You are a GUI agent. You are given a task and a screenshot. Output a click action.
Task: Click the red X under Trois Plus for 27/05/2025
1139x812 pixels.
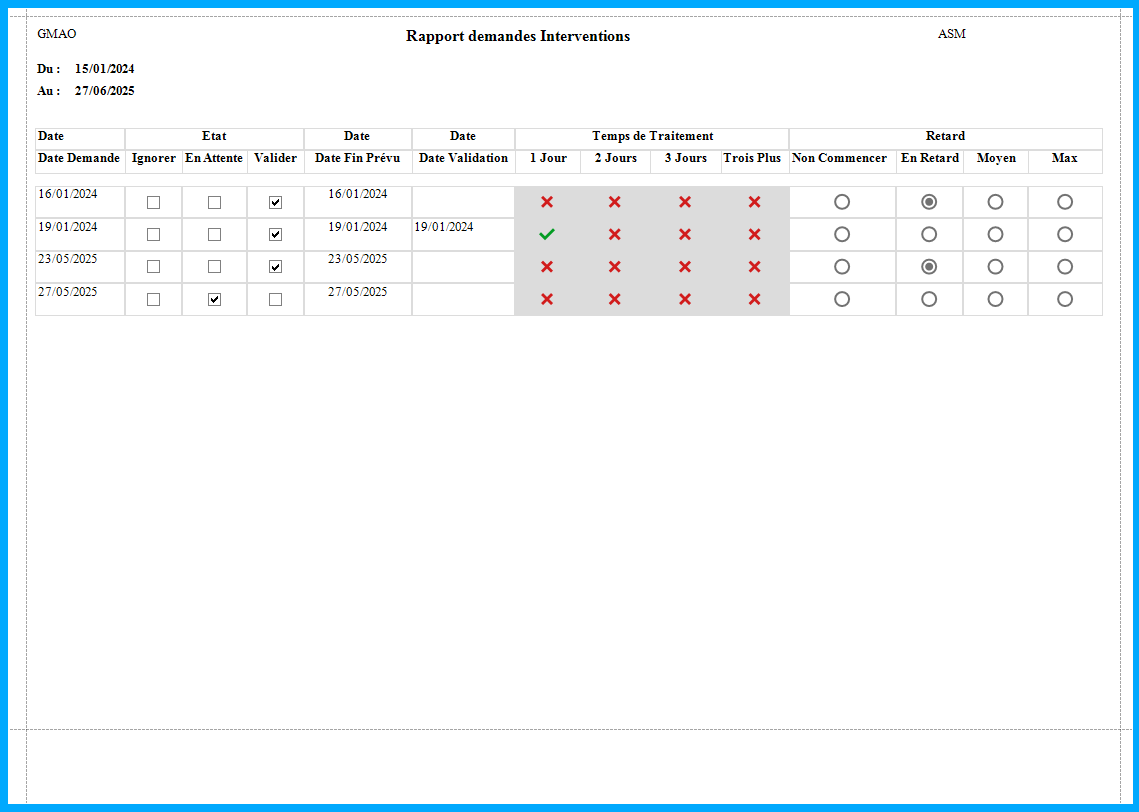755,299
